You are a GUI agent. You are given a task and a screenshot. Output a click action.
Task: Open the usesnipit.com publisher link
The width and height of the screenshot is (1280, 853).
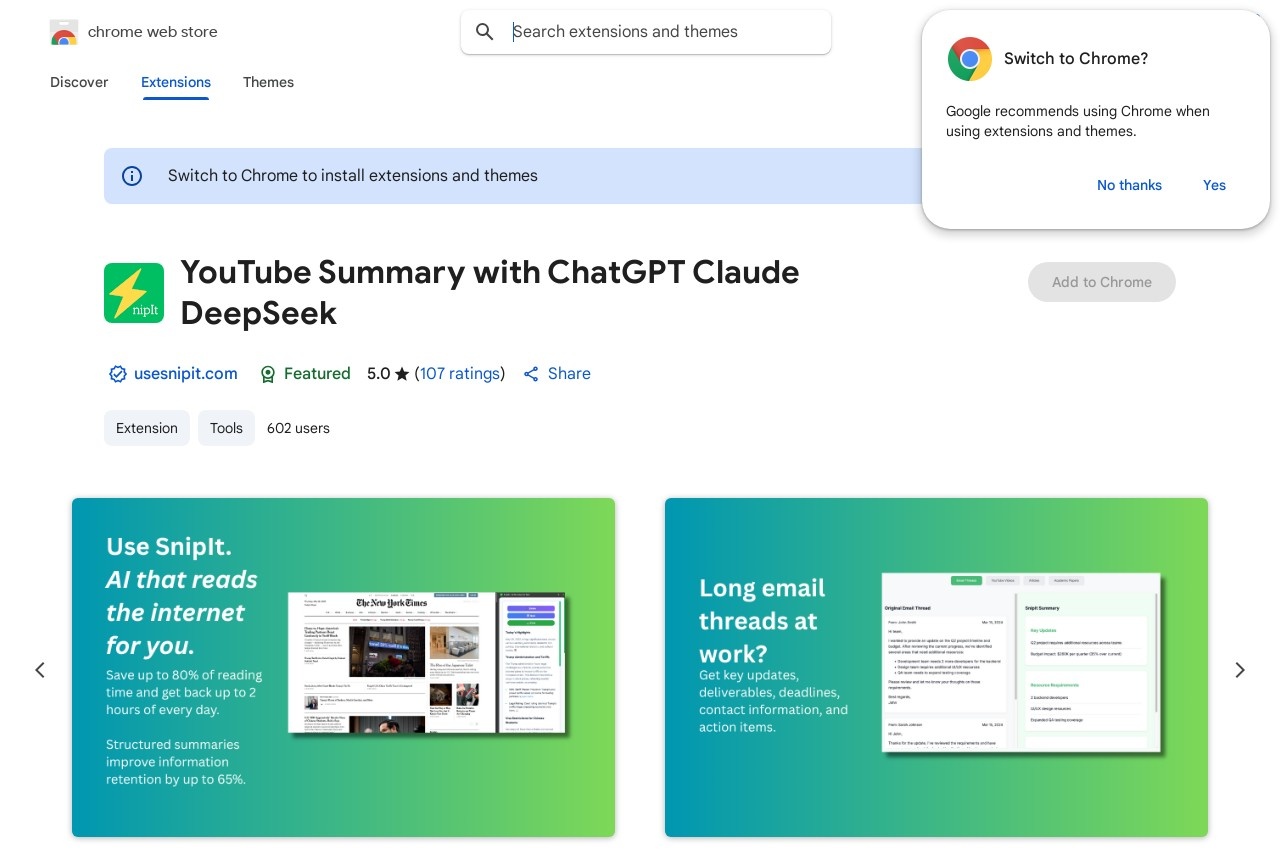(x=186, y=374)
